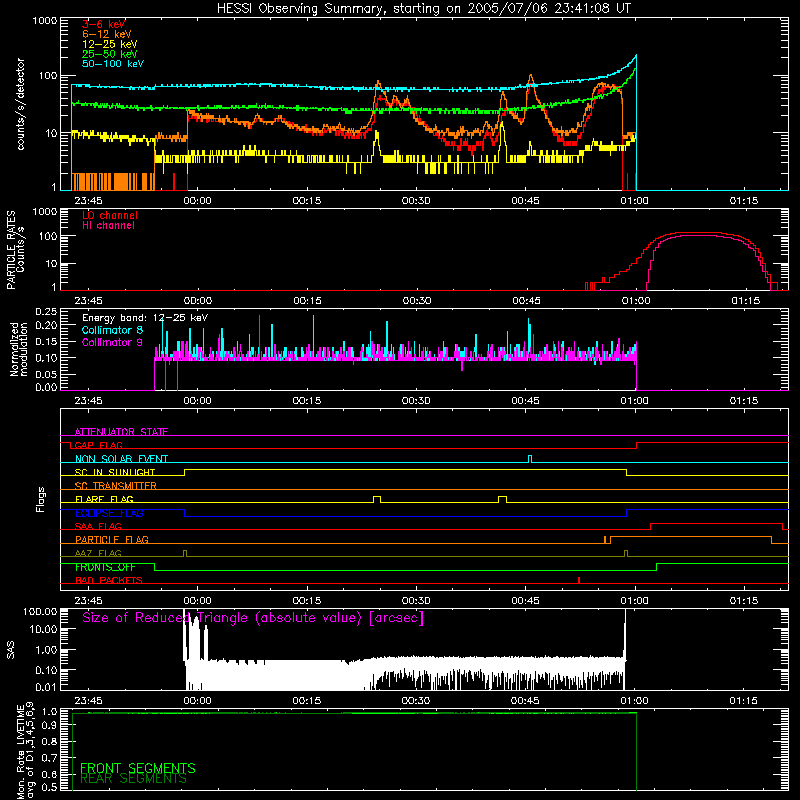The height and width of the screenshot is (800, 800).
Task: Click the SAA FLAG label
Action: click(98, 526)
